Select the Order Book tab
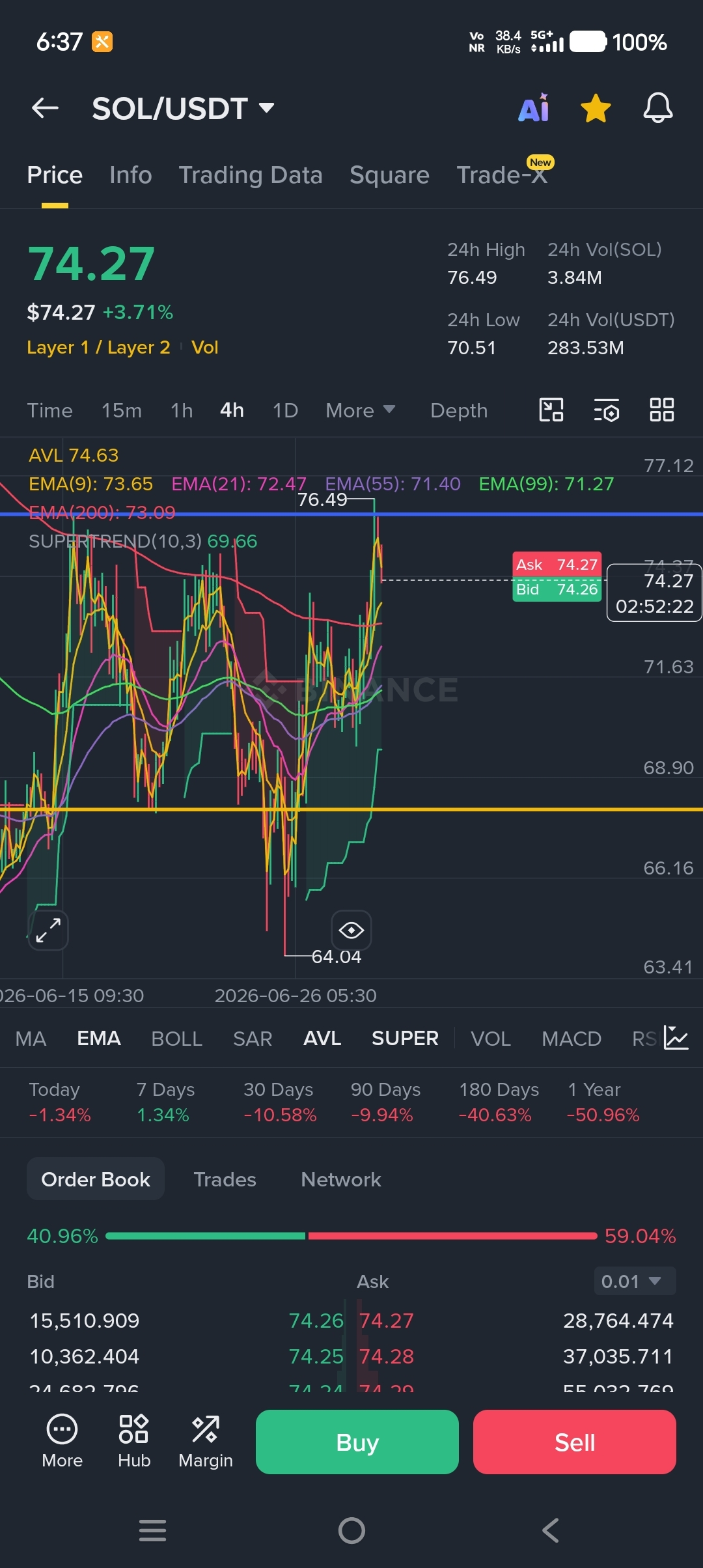 tap(96, 1179)
